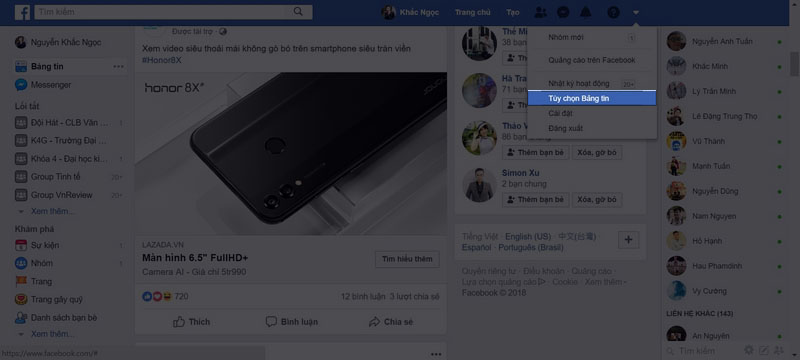Viewport: 800px width, 360px height.
Task: Click the Messenger sidebar icon
Action: point(21,85)
